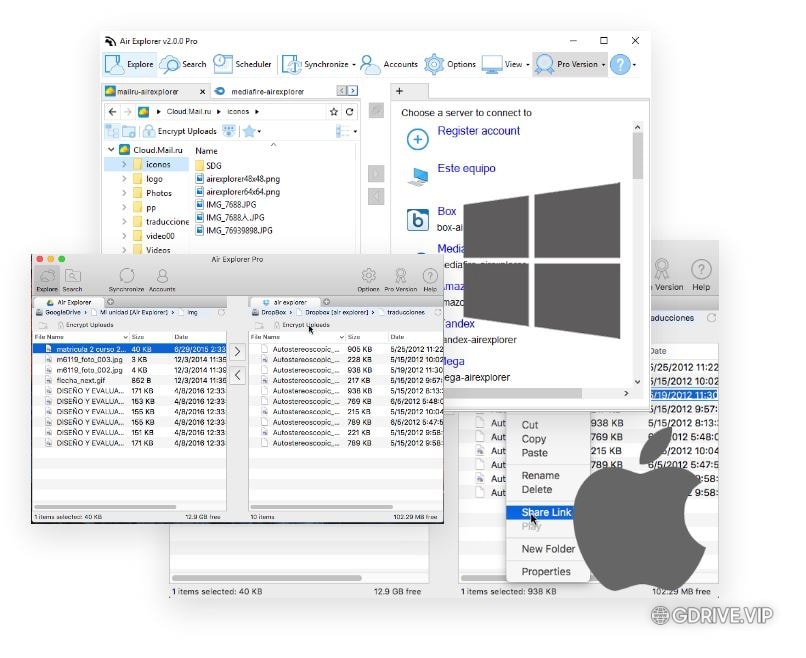Click the blue question mark help icon

click(x=620, y=64)
